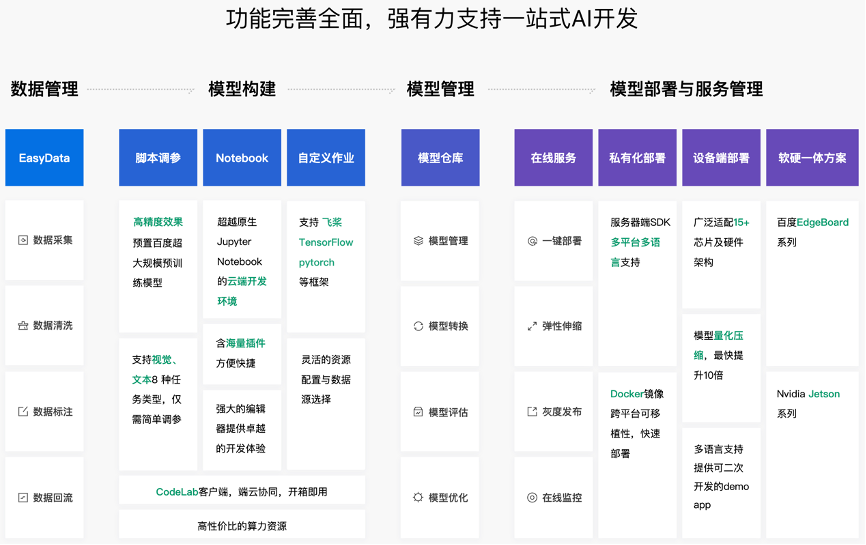Click the 模型优化 label
866x545 pixels.
tap(448, 498)
